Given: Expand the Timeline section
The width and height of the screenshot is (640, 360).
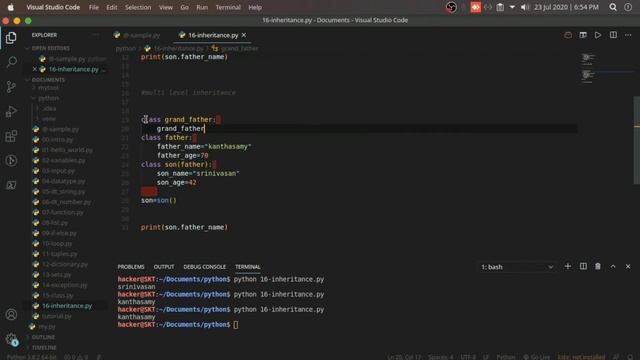Looking at the screenshot, I should [x=44, y=348].
